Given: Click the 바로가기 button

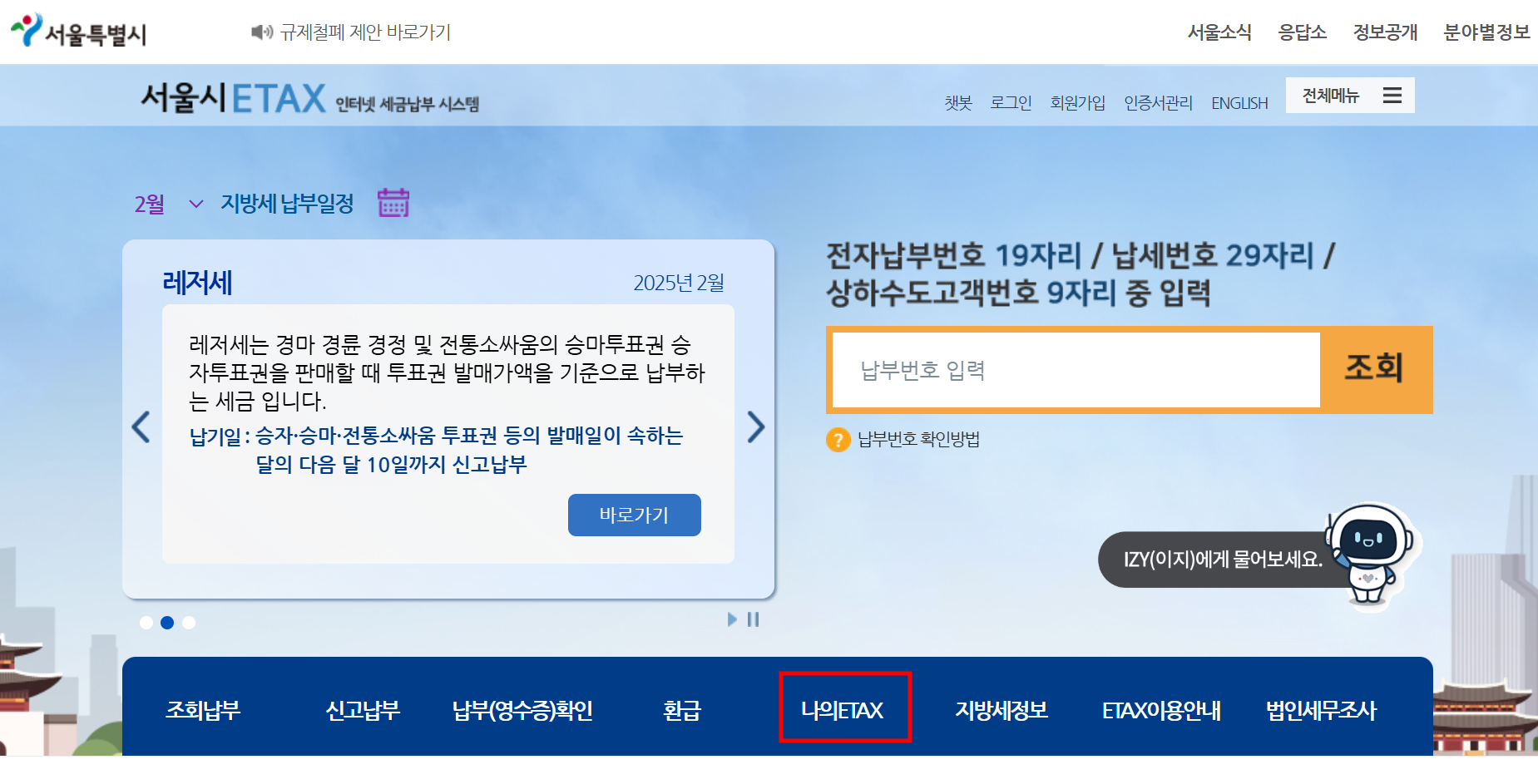Looking at the screenshot, I should 635,515.
